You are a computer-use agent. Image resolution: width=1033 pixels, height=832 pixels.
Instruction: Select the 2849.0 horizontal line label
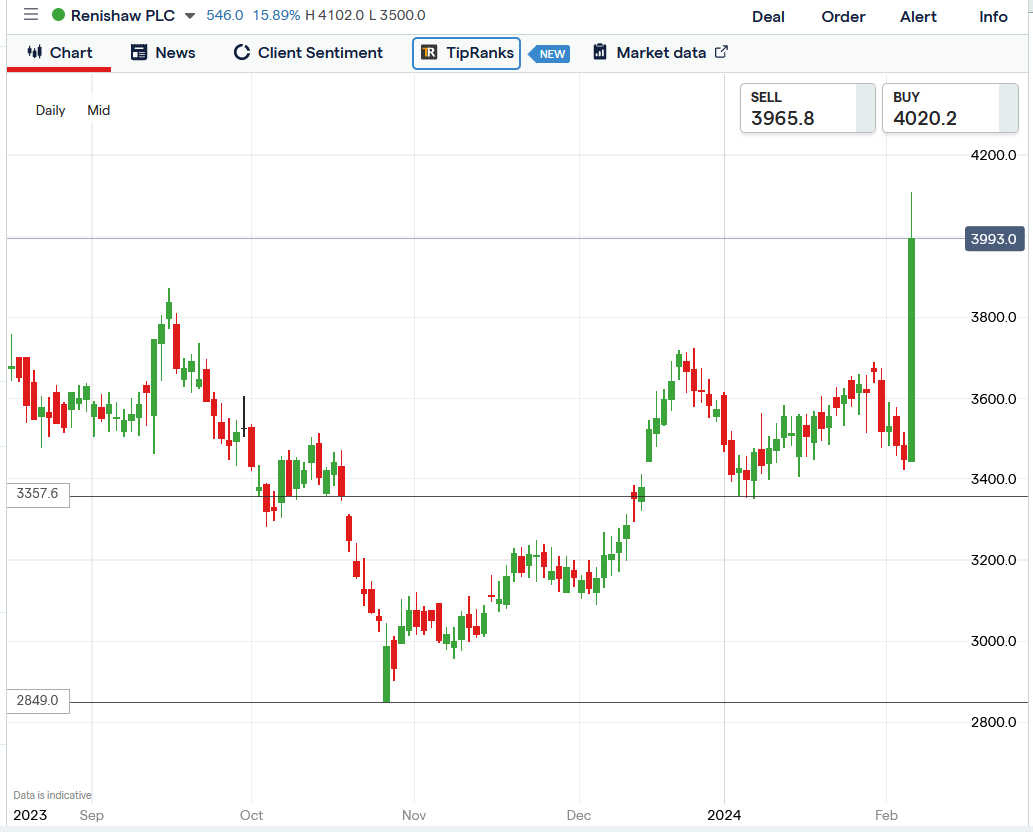38,700
